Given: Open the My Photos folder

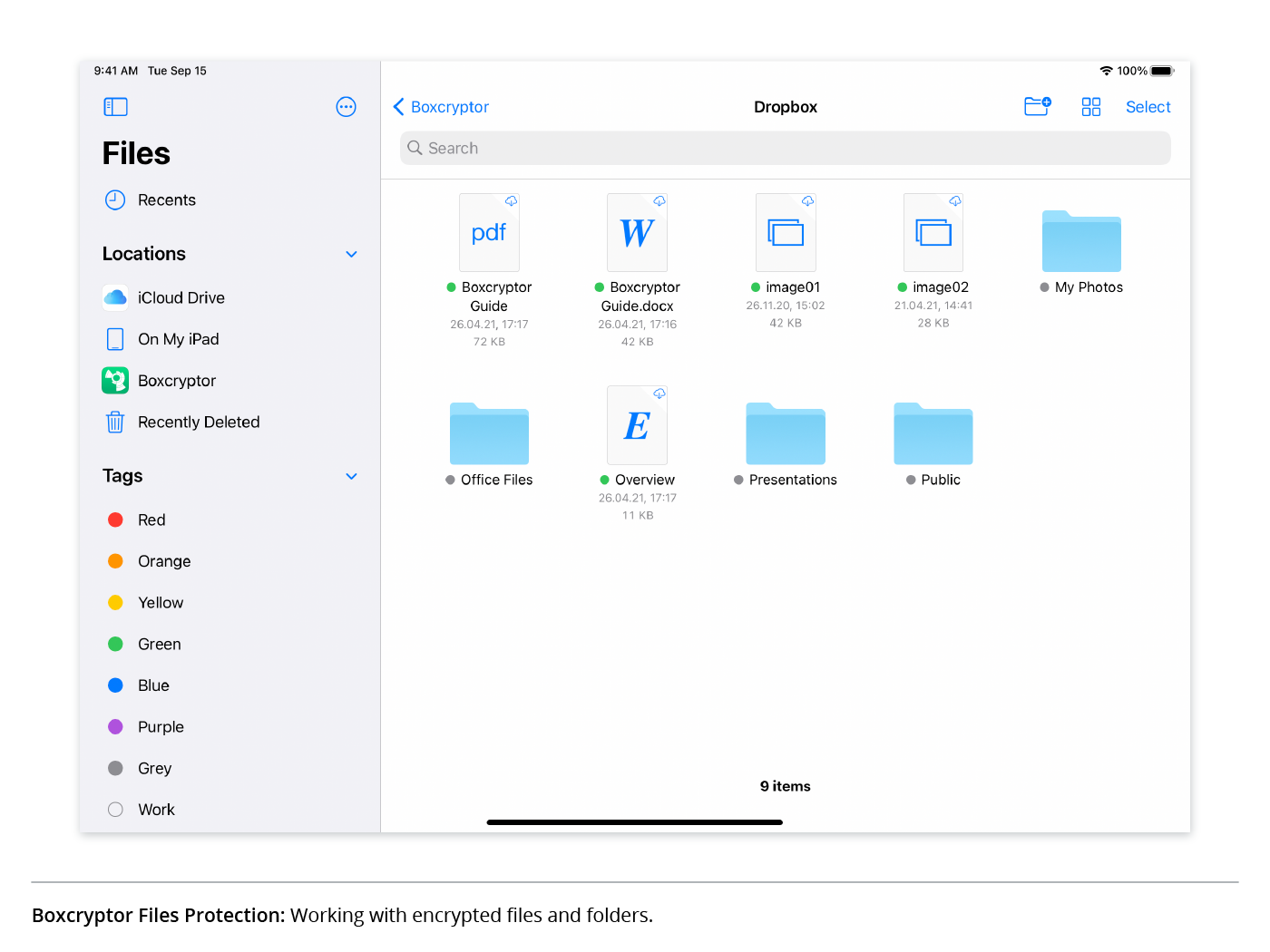Looking at the screenshot, I should point(1081,241).
